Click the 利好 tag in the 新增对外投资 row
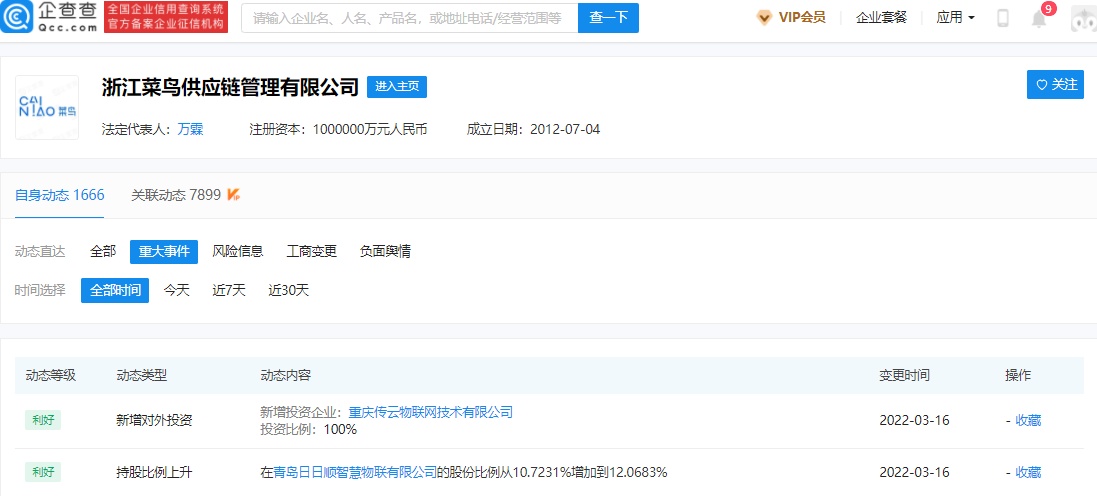 [x=43, y=420]
